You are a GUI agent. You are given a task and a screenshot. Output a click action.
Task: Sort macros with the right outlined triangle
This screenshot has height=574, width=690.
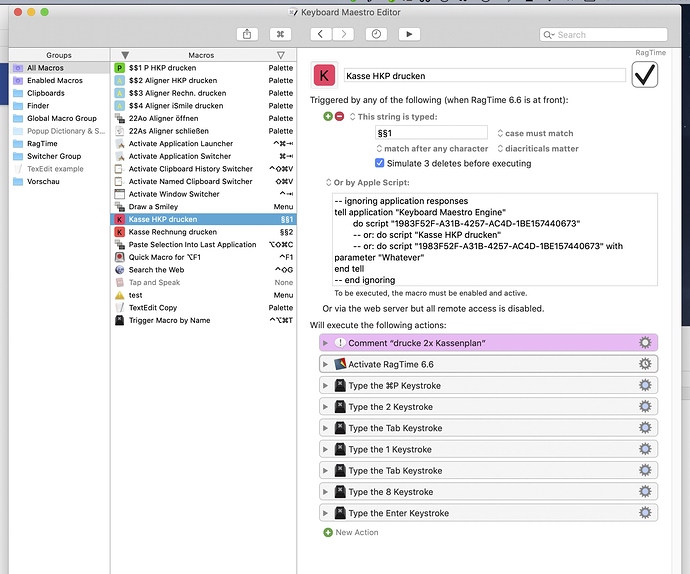281,55
